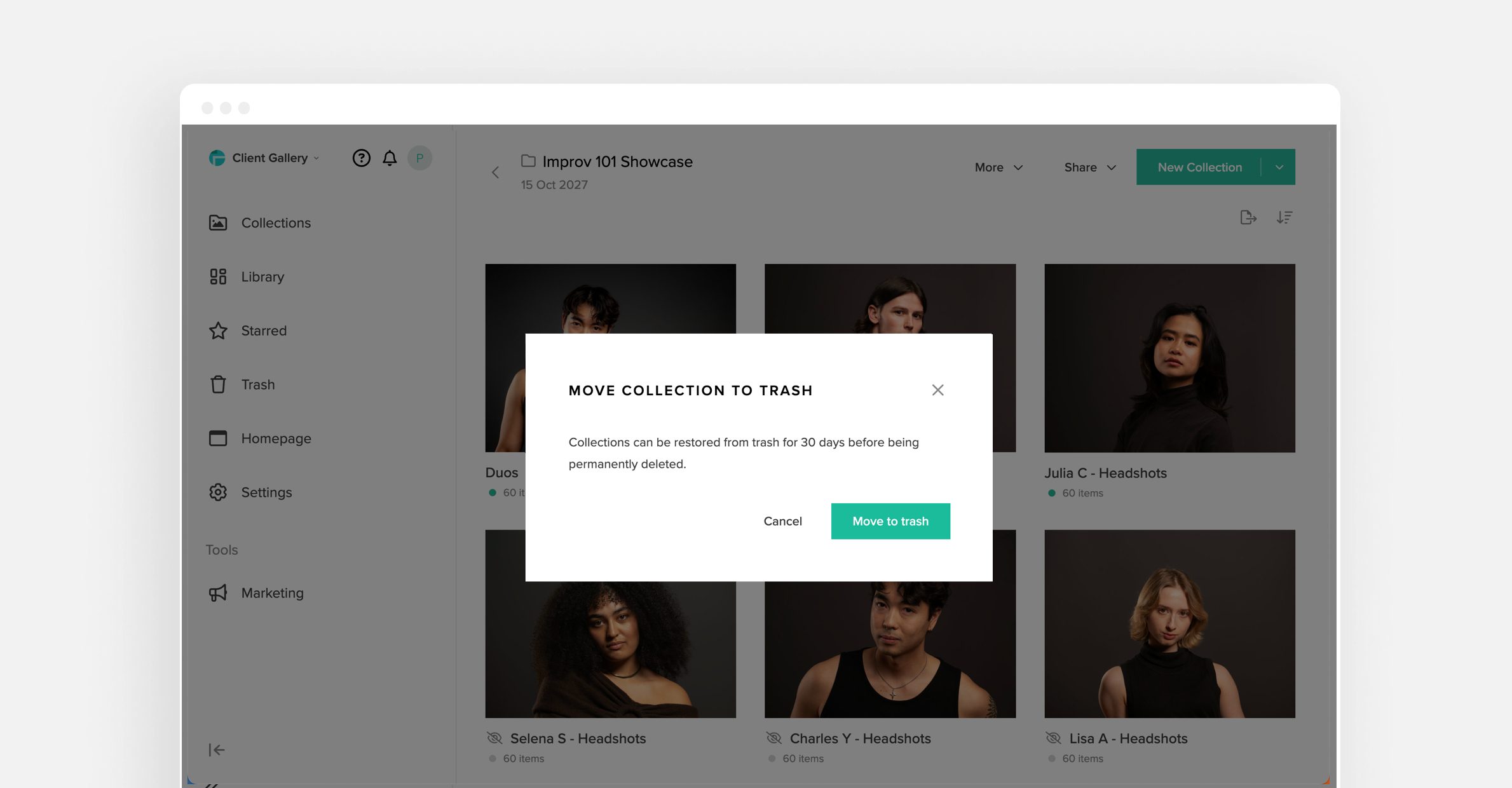Viewport: 1512px width, 788px height.
Task: Open Trash in sidebar
Action: (x=242, y=384)
